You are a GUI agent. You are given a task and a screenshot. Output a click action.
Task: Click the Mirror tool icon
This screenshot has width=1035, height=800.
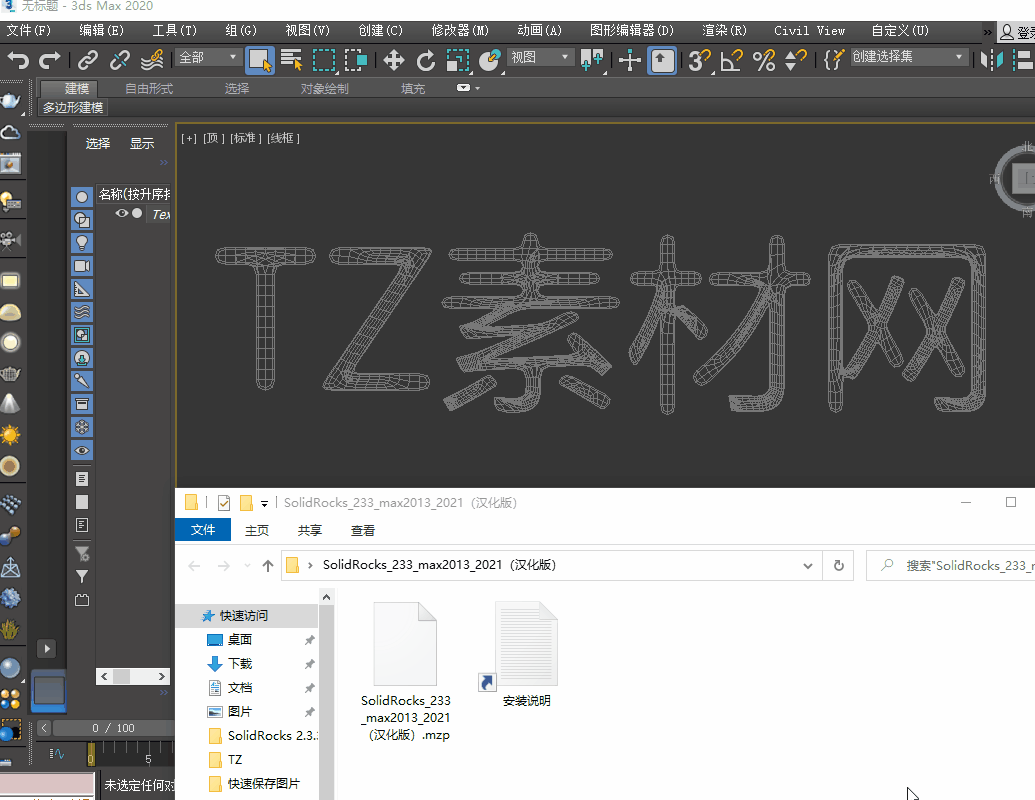tap(991, 60)
